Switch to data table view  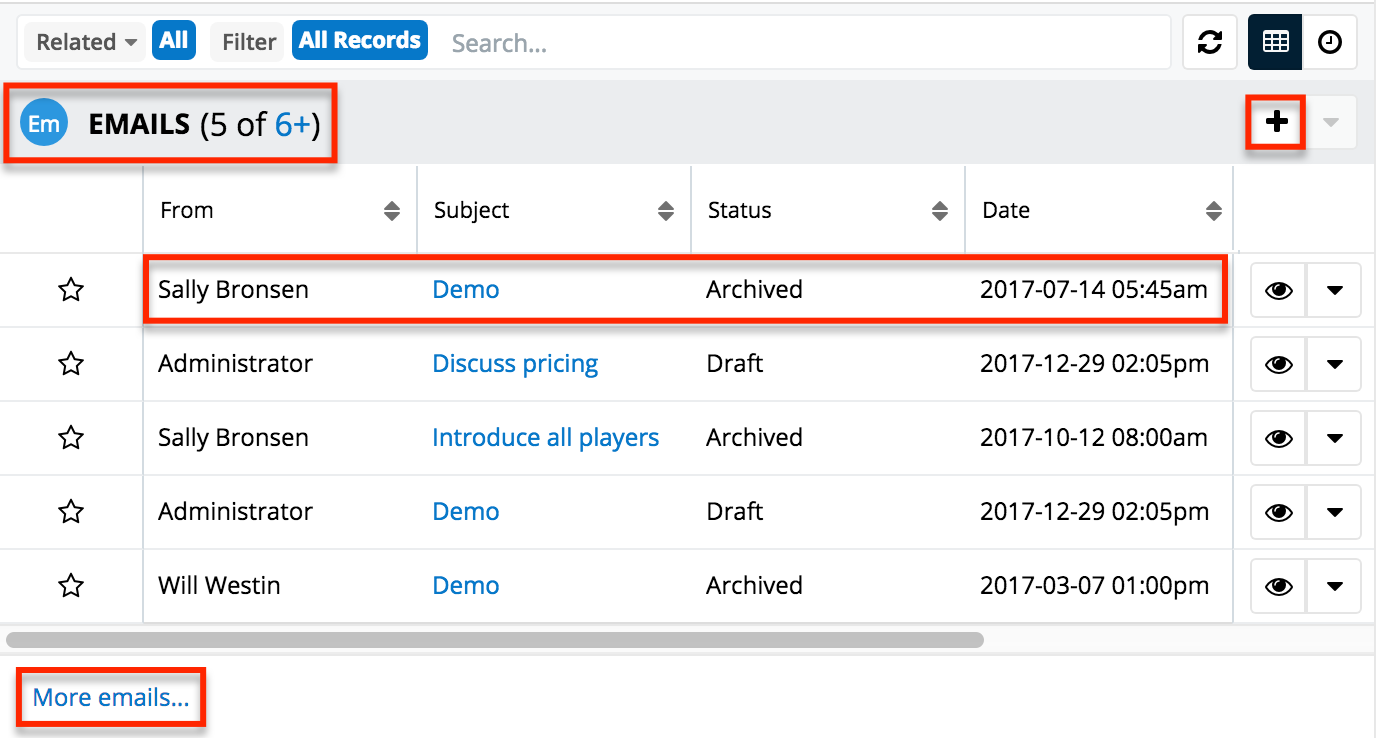click(1274, 42)
